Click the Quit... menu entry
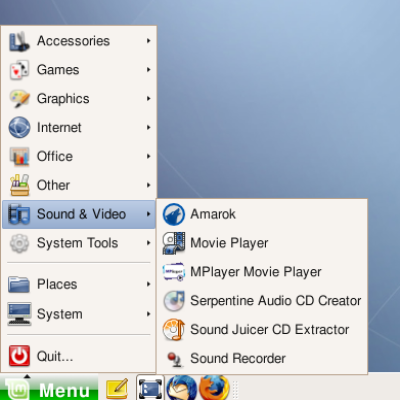The image size is (400, 400). tap(79, 356)
